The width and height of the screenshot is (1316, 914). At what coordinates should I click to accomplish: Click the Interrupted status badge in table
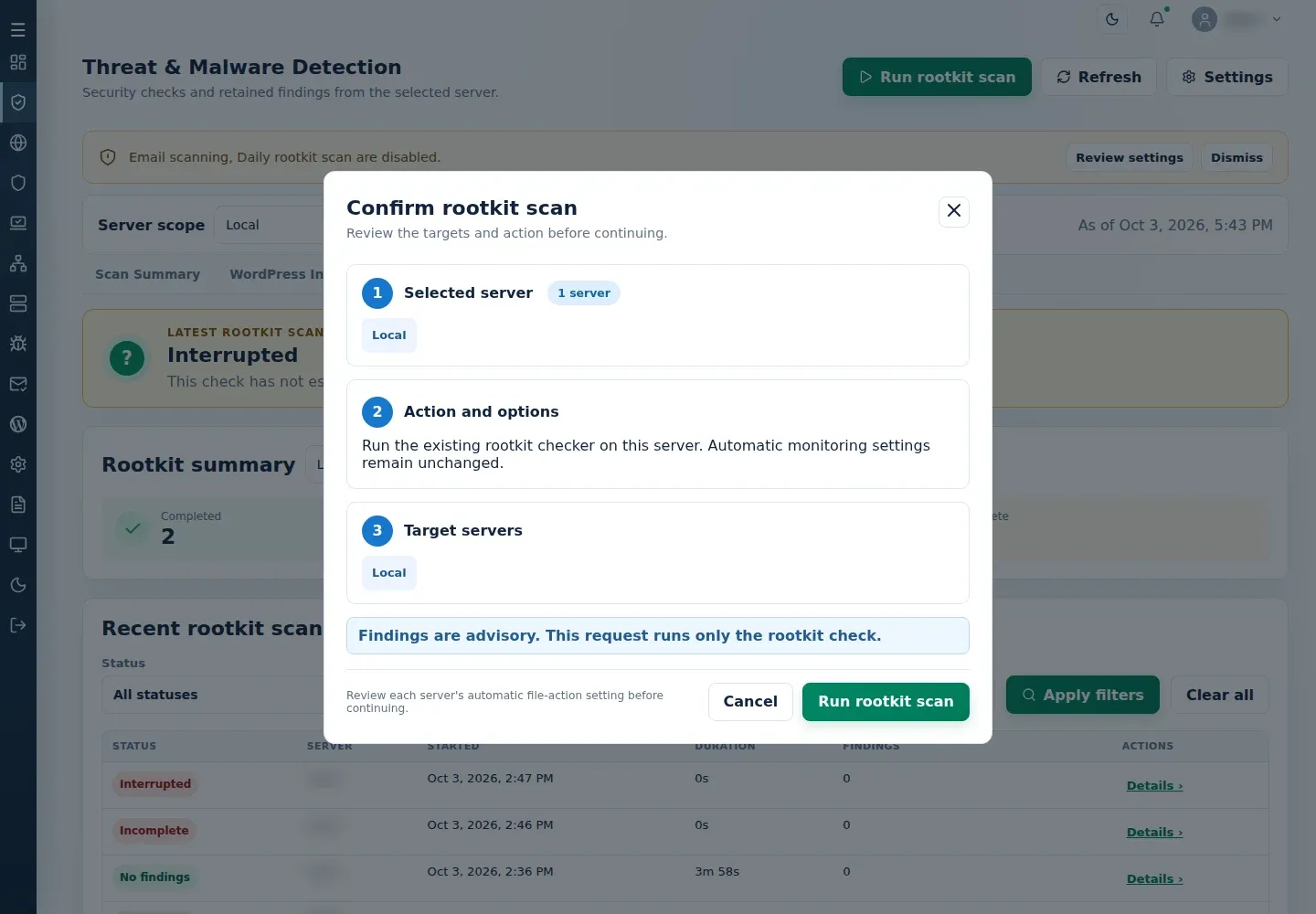[155, 784]
